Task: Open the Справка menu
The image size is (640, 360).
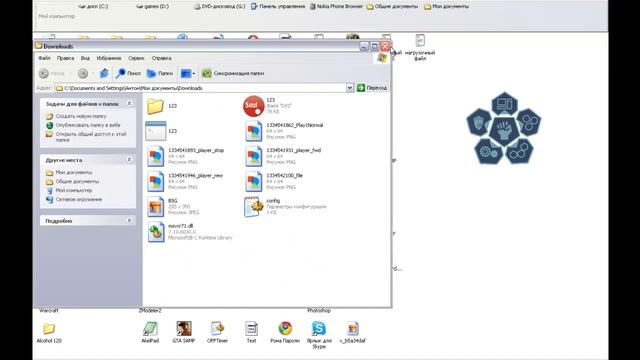Action: pyautogui.click(x=161, y=58)
